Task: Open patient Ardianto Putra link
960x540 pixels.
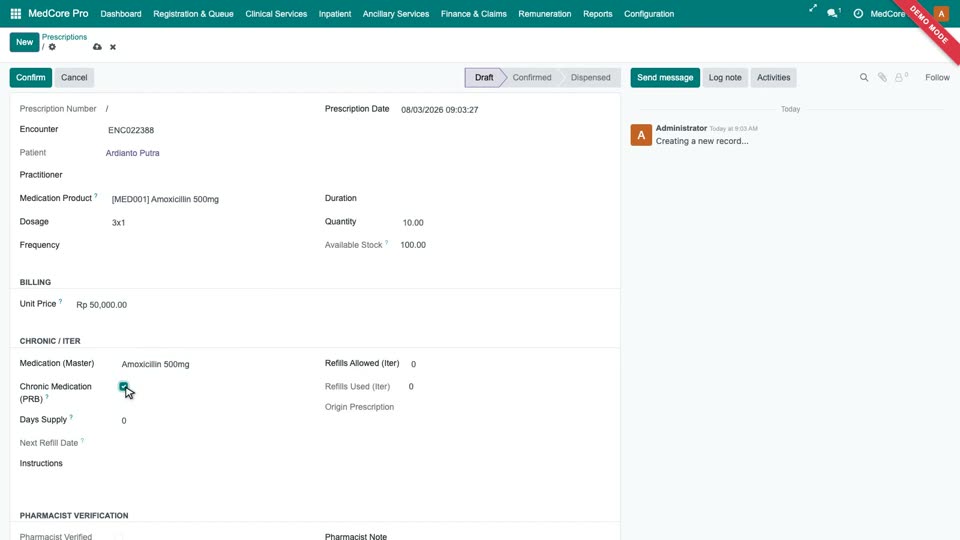Action: (x=132, y=153)
